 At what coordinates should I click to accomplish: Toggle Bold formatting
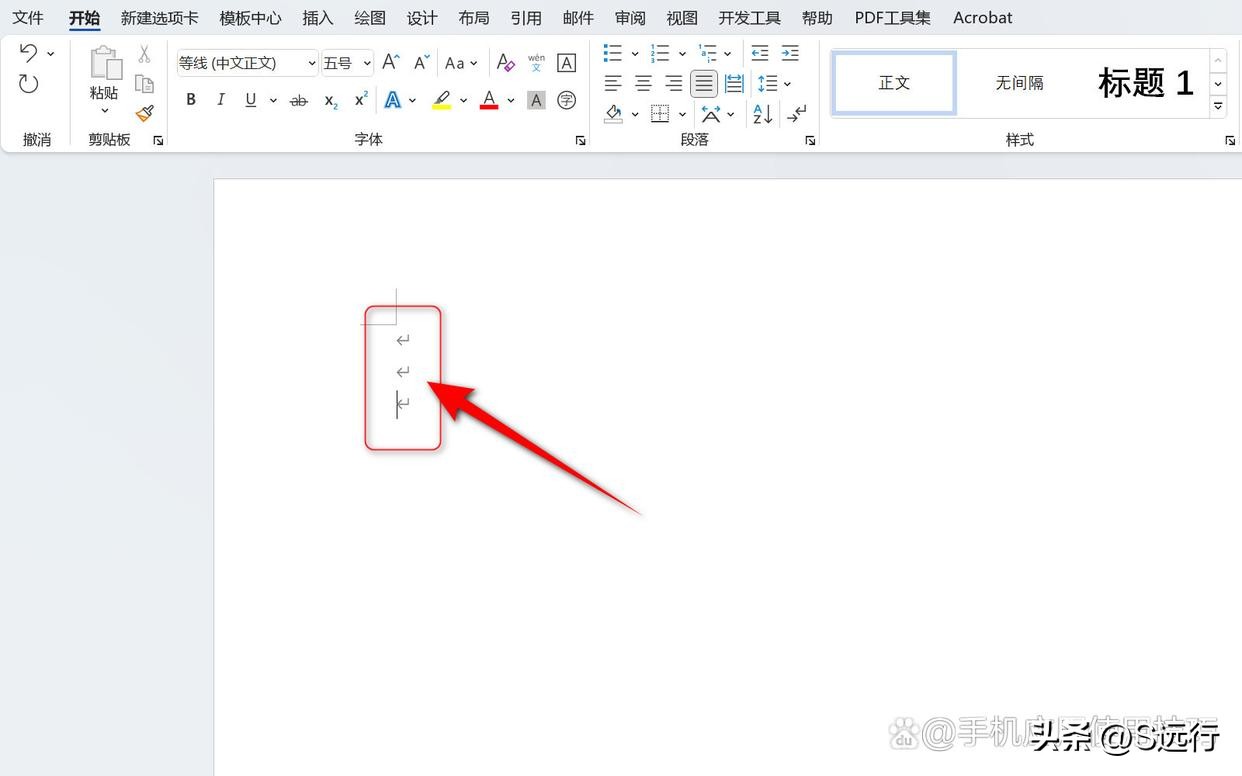click(191, 100)
